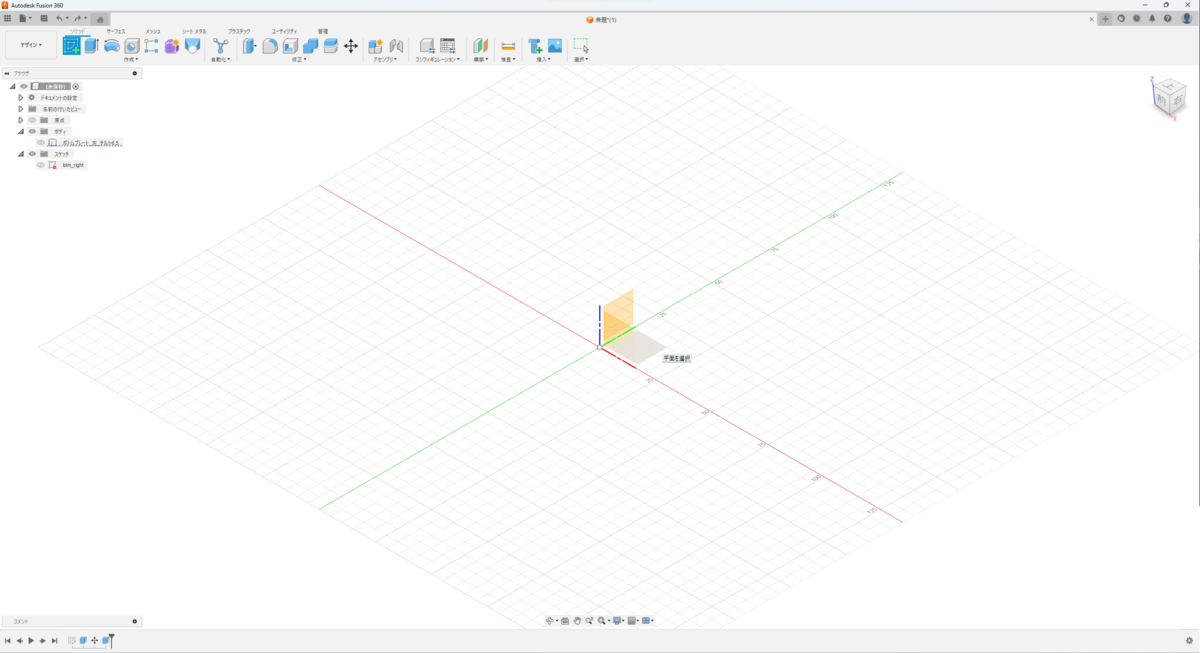1200x653 pixels.
Task: Open timeline settings gear
Action: point(1189,641)
